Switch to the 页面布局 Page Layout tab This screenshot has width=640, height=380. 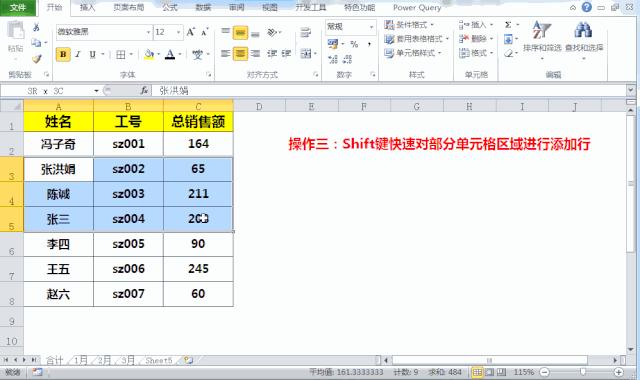[129, 7]
